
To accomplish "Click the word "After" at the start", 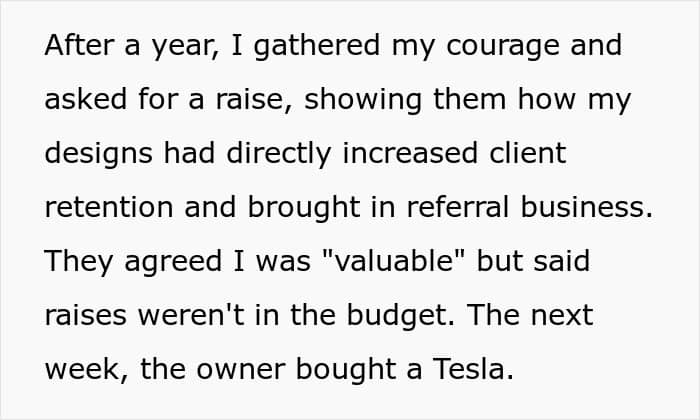I will click(x=79, y=45).
